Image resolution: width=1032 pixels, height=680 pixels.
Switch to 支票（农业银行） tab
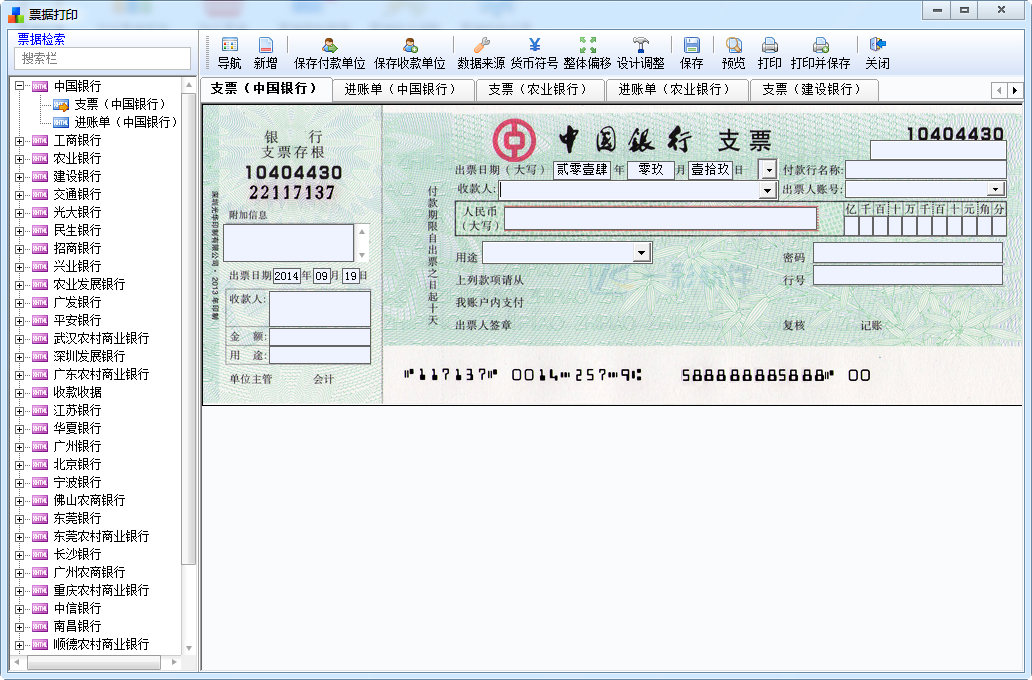(538, 90)
